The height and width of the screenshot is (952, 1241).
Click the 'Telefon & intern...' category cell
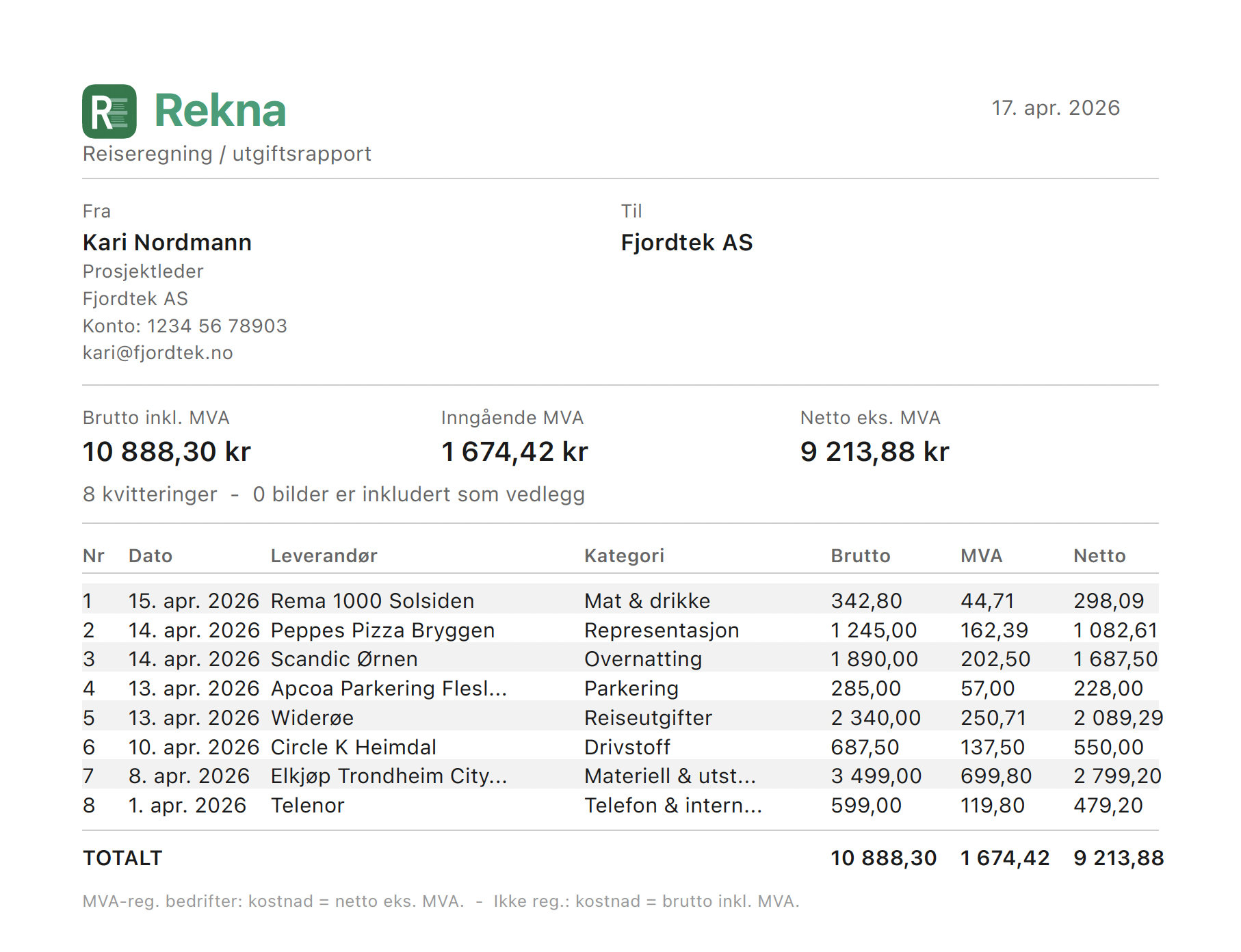click(x=673, y=806)
